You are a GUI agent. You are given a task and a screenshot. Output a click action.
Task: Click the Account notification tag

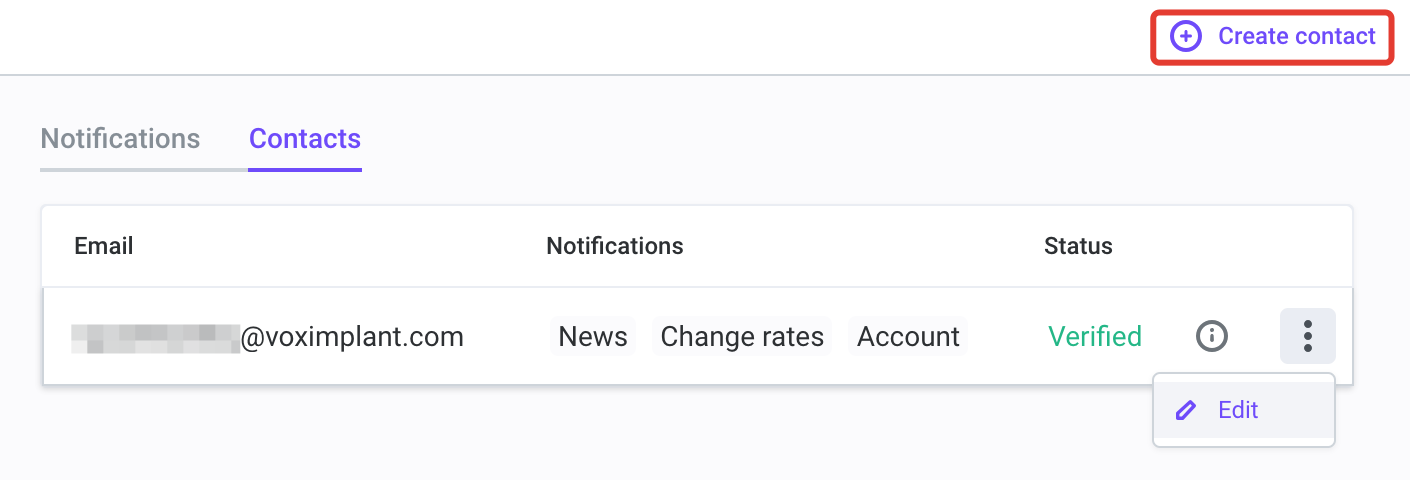[x=909, y=337]
